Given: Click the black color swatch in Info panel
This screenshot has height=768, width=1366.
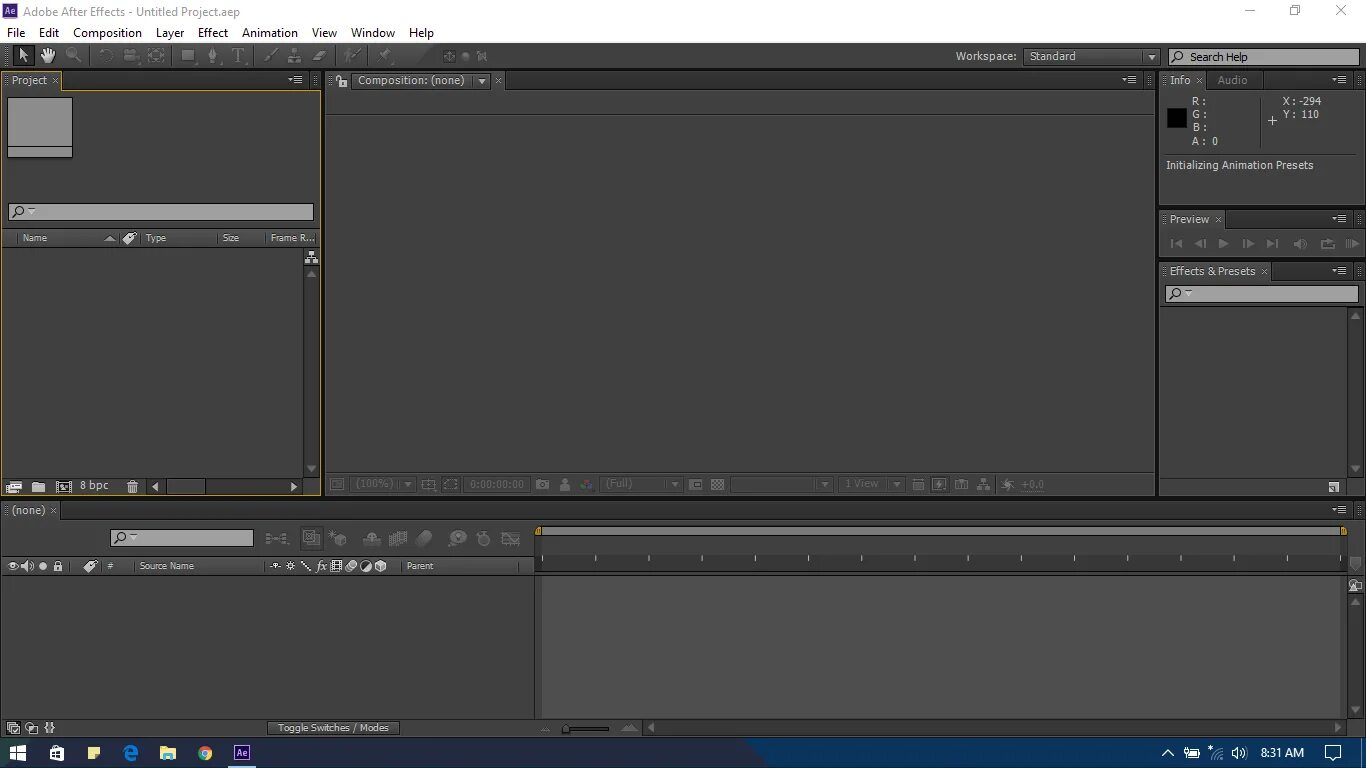Looking at the screenshot, I should click(x=1177, y=118).
